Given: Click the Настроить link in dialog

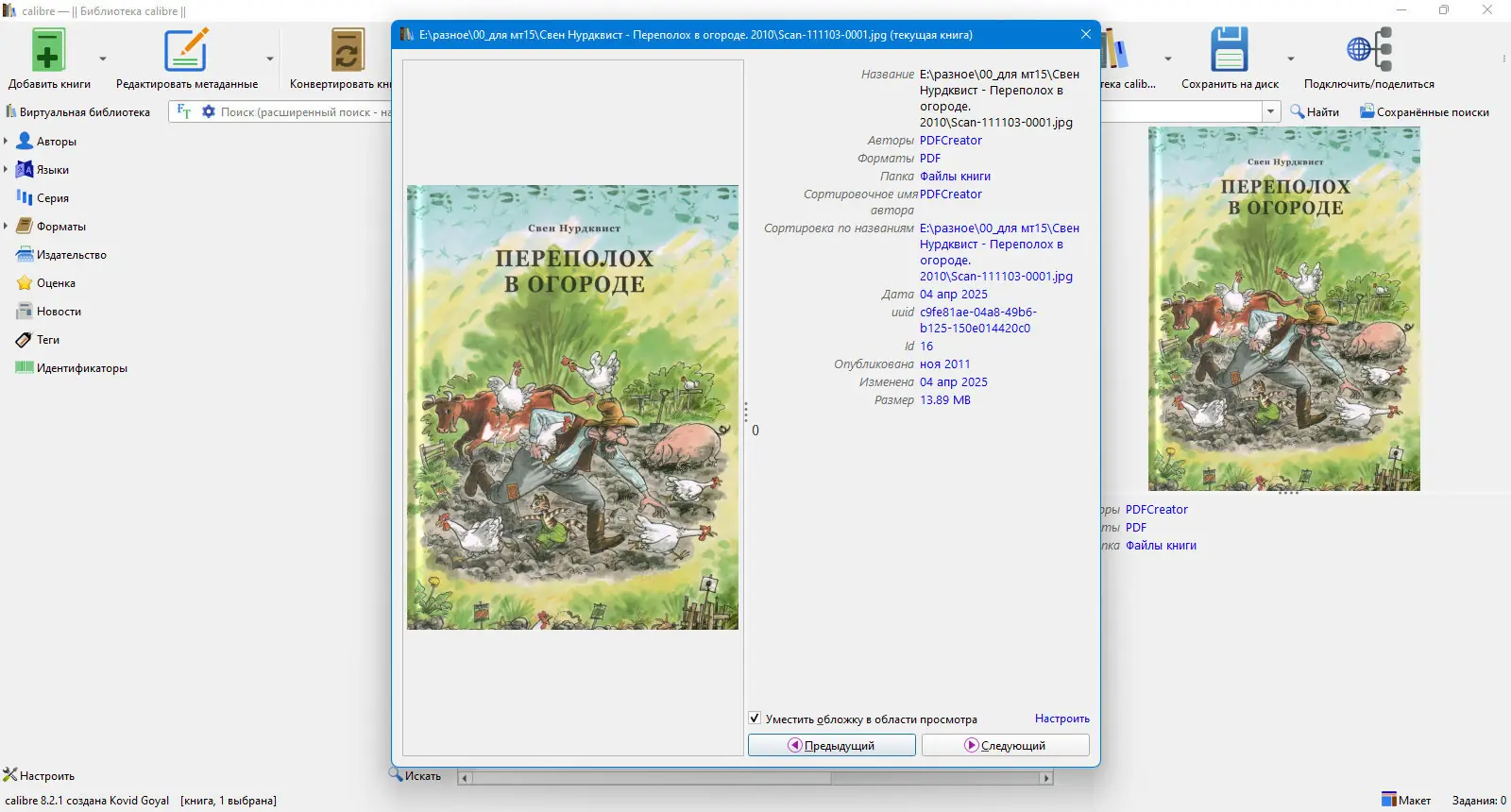Looking at the screenshot, I should pos(1062,719).
